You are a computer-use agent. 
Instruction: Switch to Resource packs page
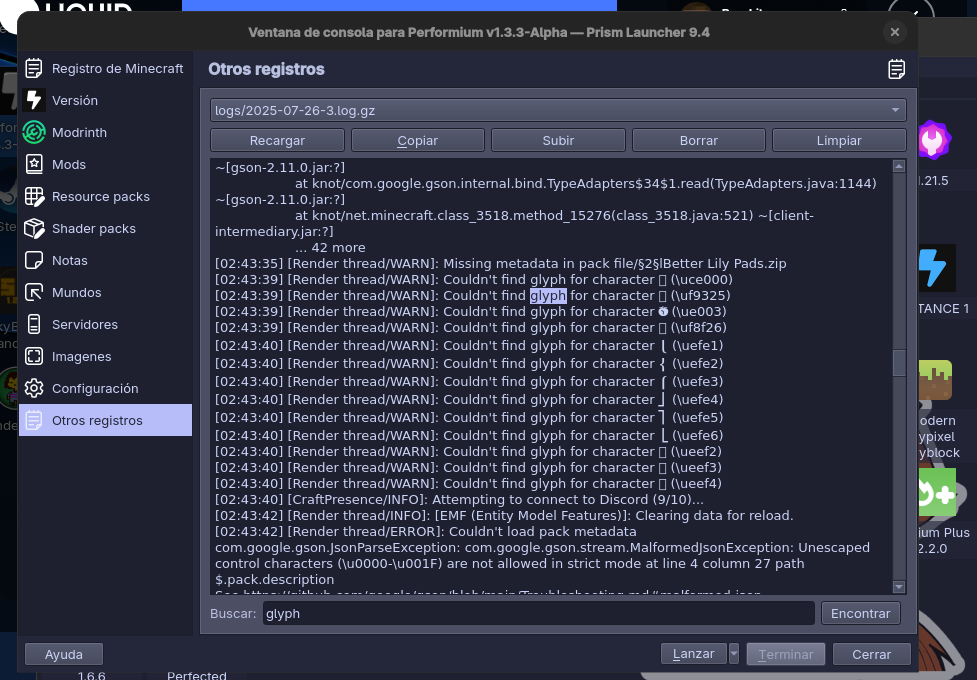click(x=105, y=196)
